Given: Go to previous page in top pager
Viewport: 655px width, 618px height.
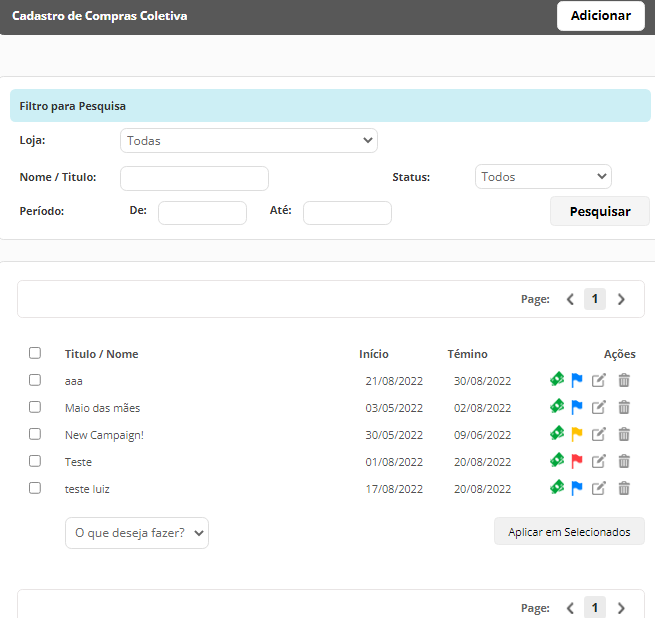Looking at the screenshot, I should (x=570, y=299).
